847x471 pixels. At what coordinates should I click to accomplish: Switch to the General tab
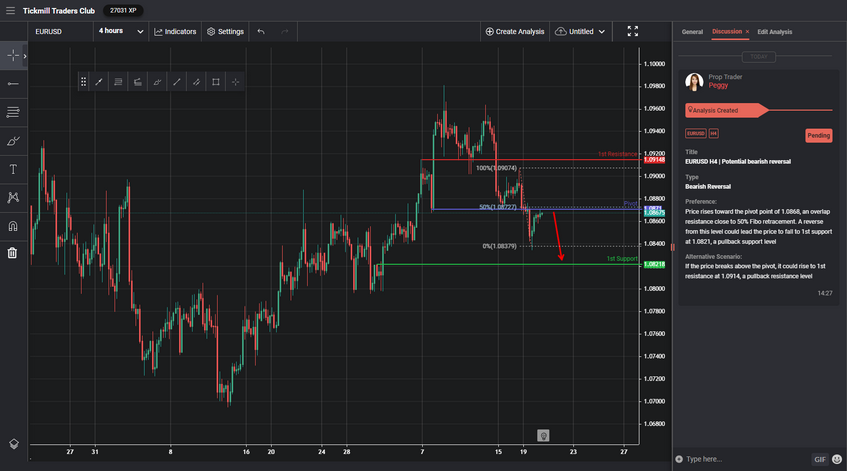[x=692, y=32]
